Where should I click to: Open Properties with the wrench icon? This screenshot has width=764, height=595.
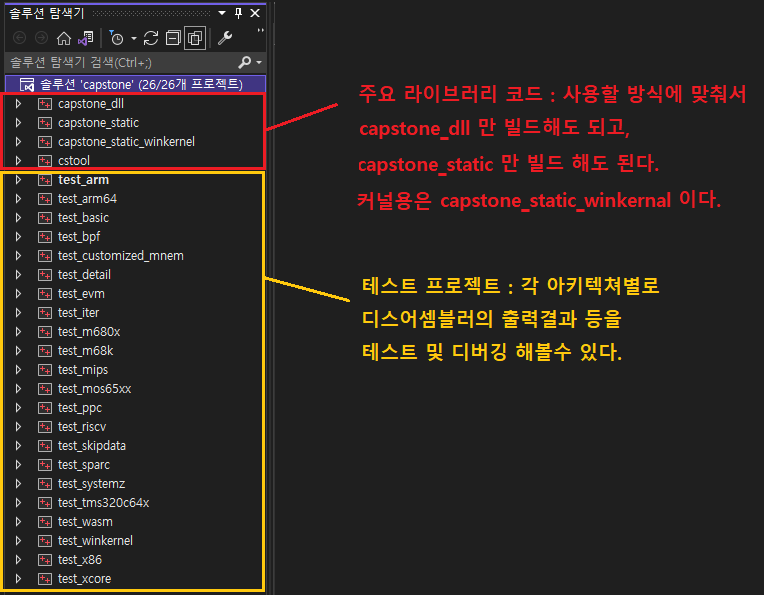point(225,38)
